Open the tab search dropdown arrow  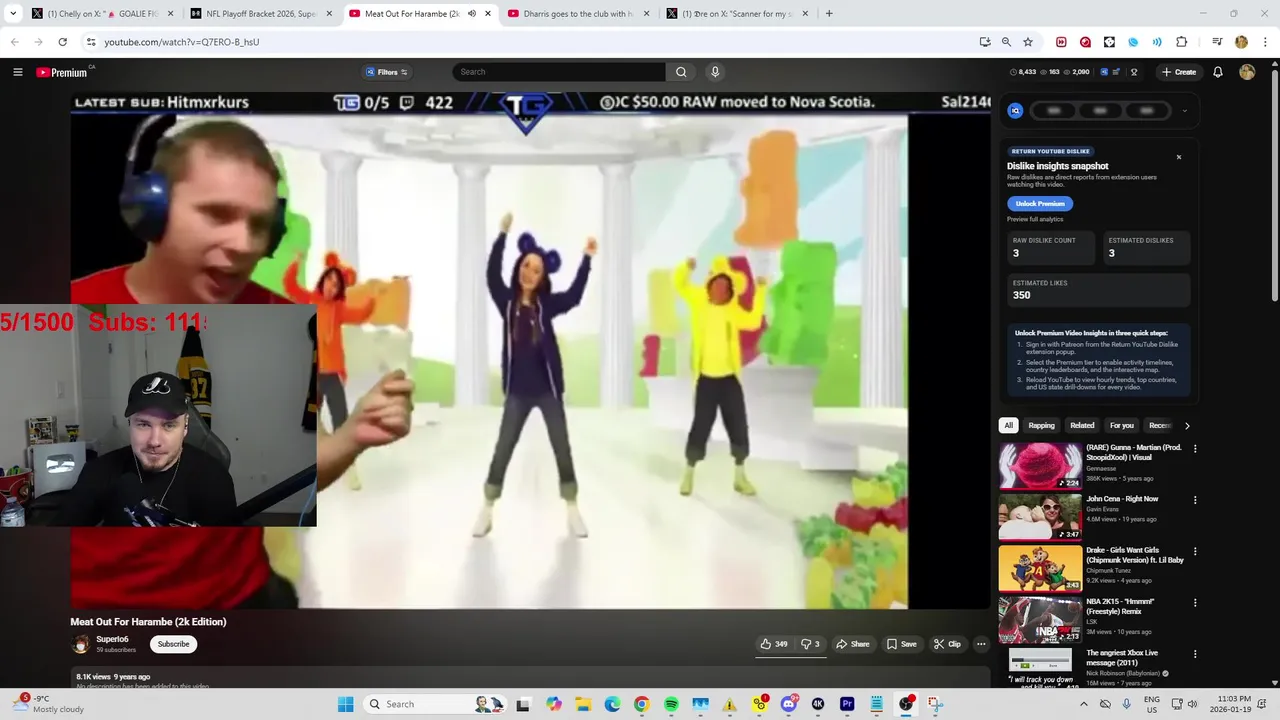click(13, 14)
